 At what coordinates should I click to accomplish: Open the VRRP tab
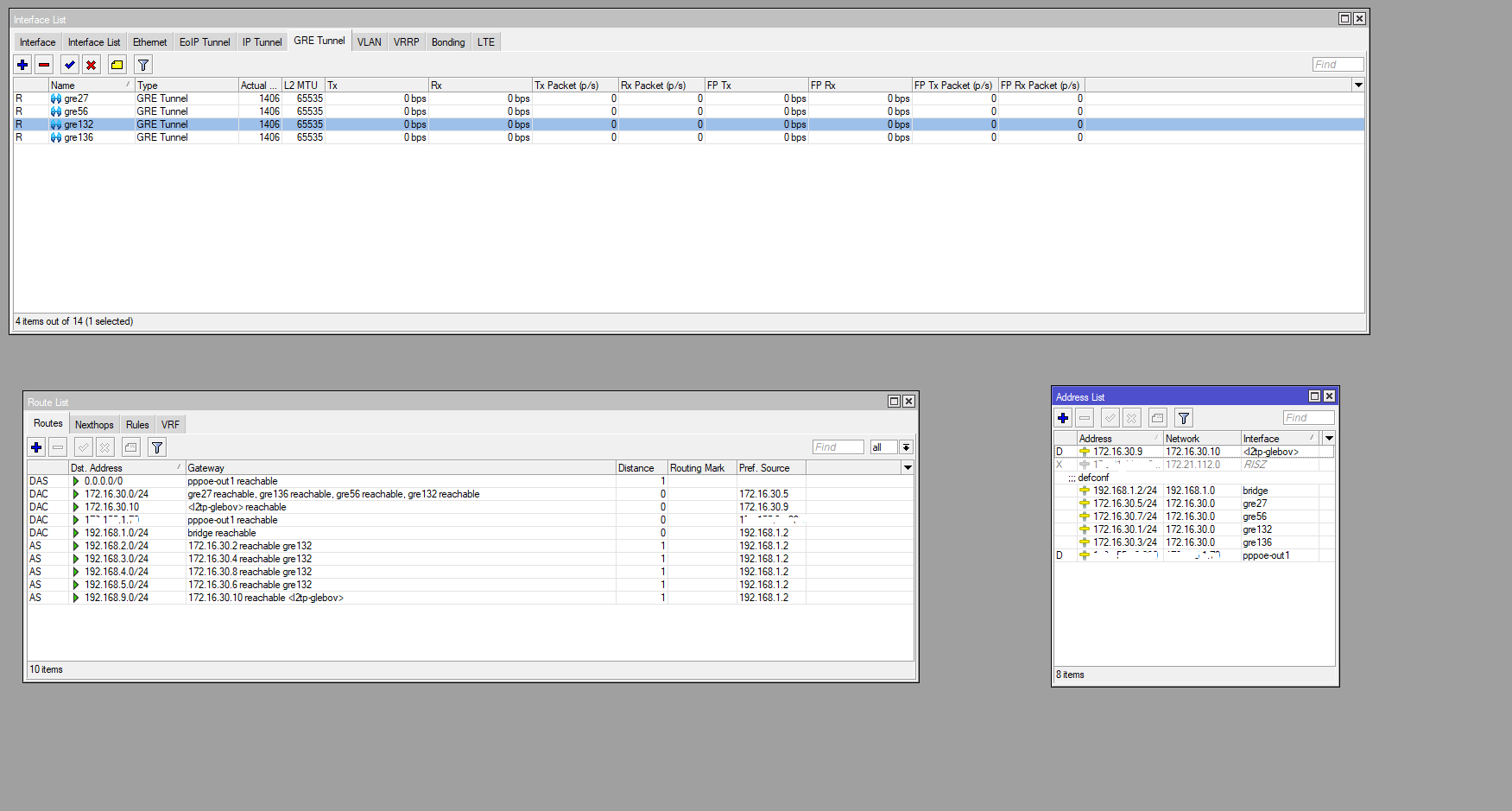[x=407, y=41]
